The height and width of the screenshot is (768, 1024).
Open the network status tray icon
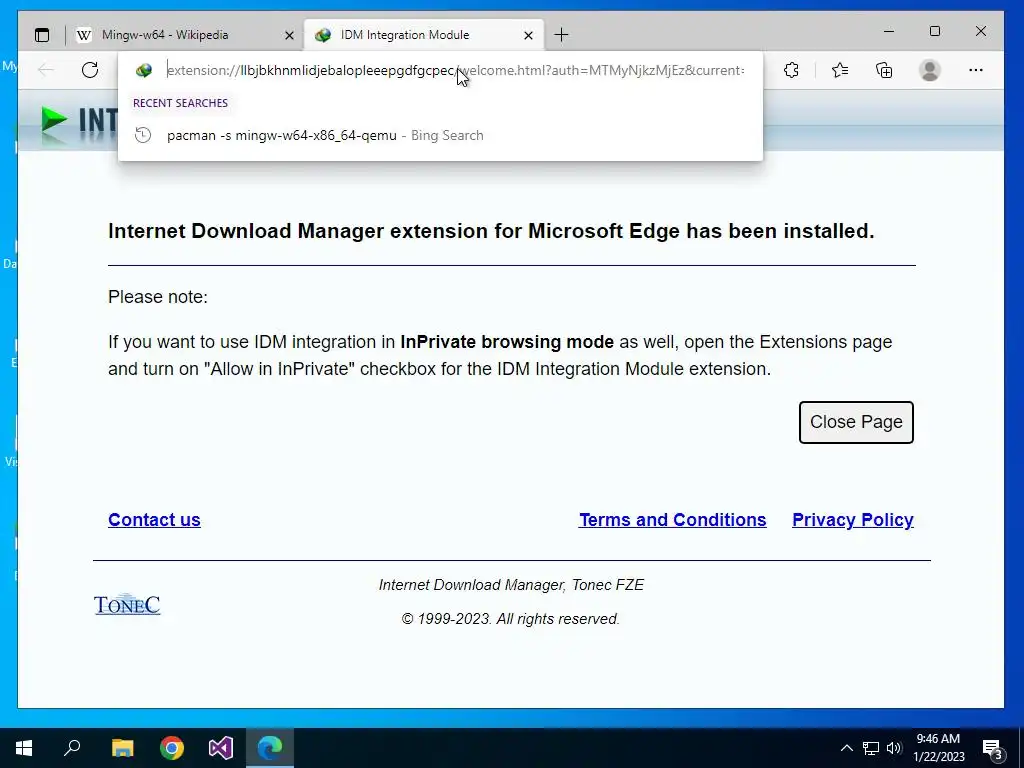(871, 748)
